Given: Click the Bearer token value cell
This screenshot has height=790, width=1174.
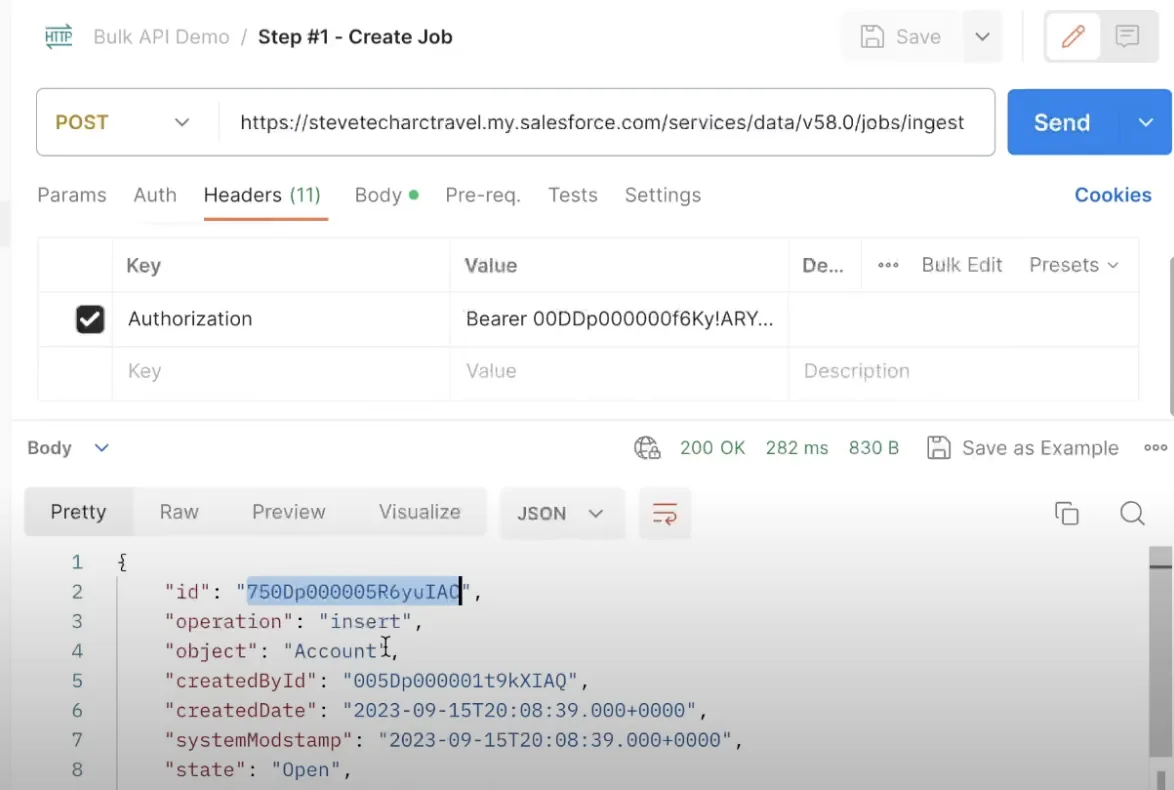Looking at the screenshot, I should tap(619, 319).
